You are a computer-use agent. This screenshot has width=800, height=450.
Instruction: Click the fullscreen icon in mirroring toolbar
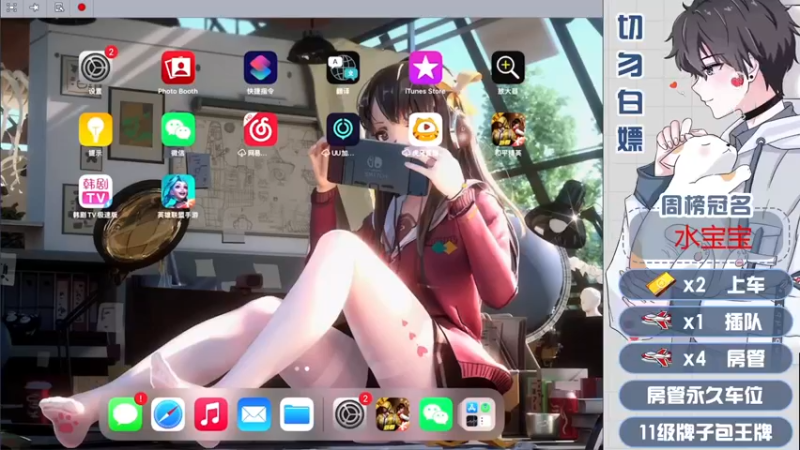pyautogui.click(x=11, y=7)
